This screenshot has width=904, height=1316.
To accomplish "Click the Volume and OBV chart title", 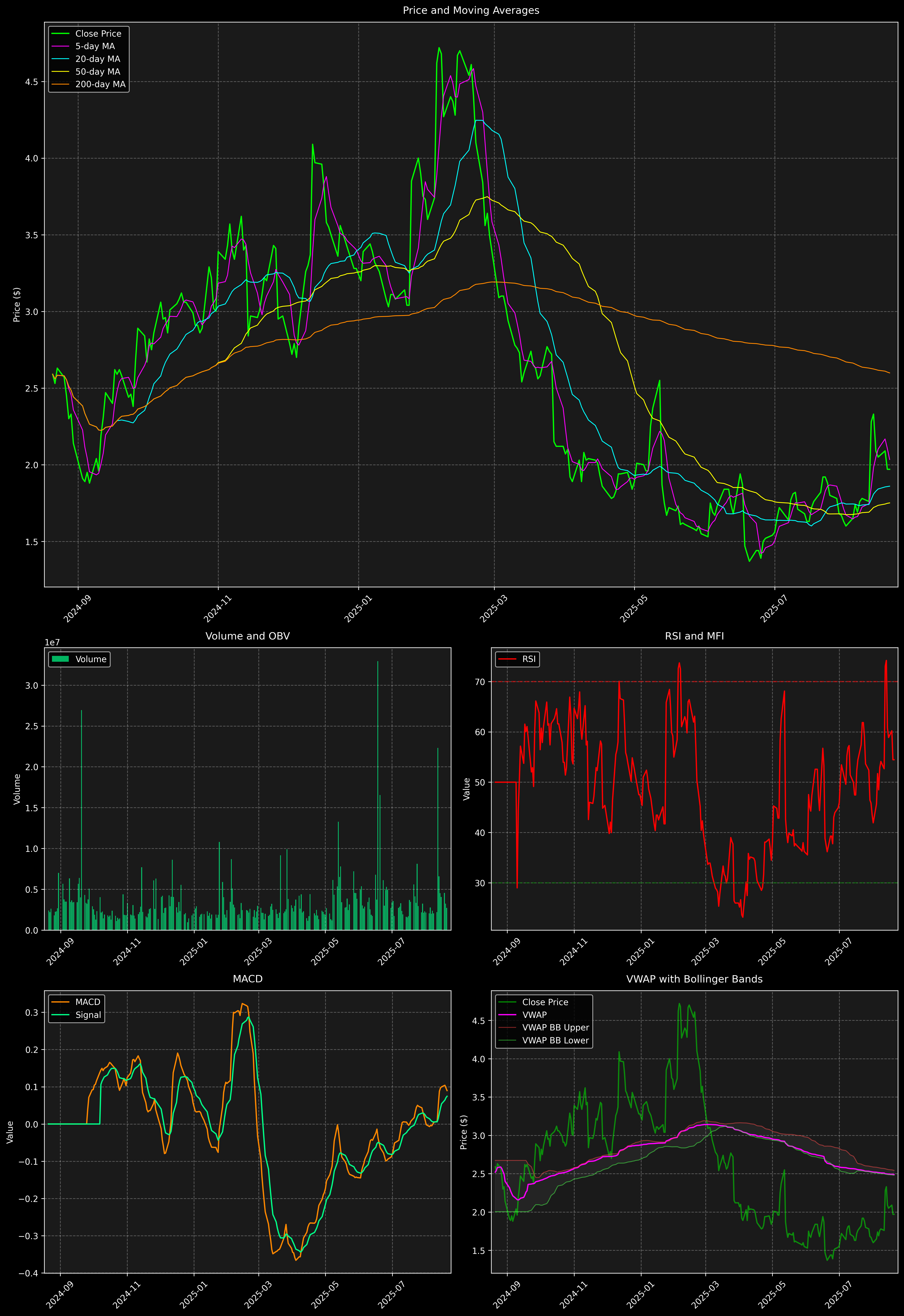I will tap(248, 636).
